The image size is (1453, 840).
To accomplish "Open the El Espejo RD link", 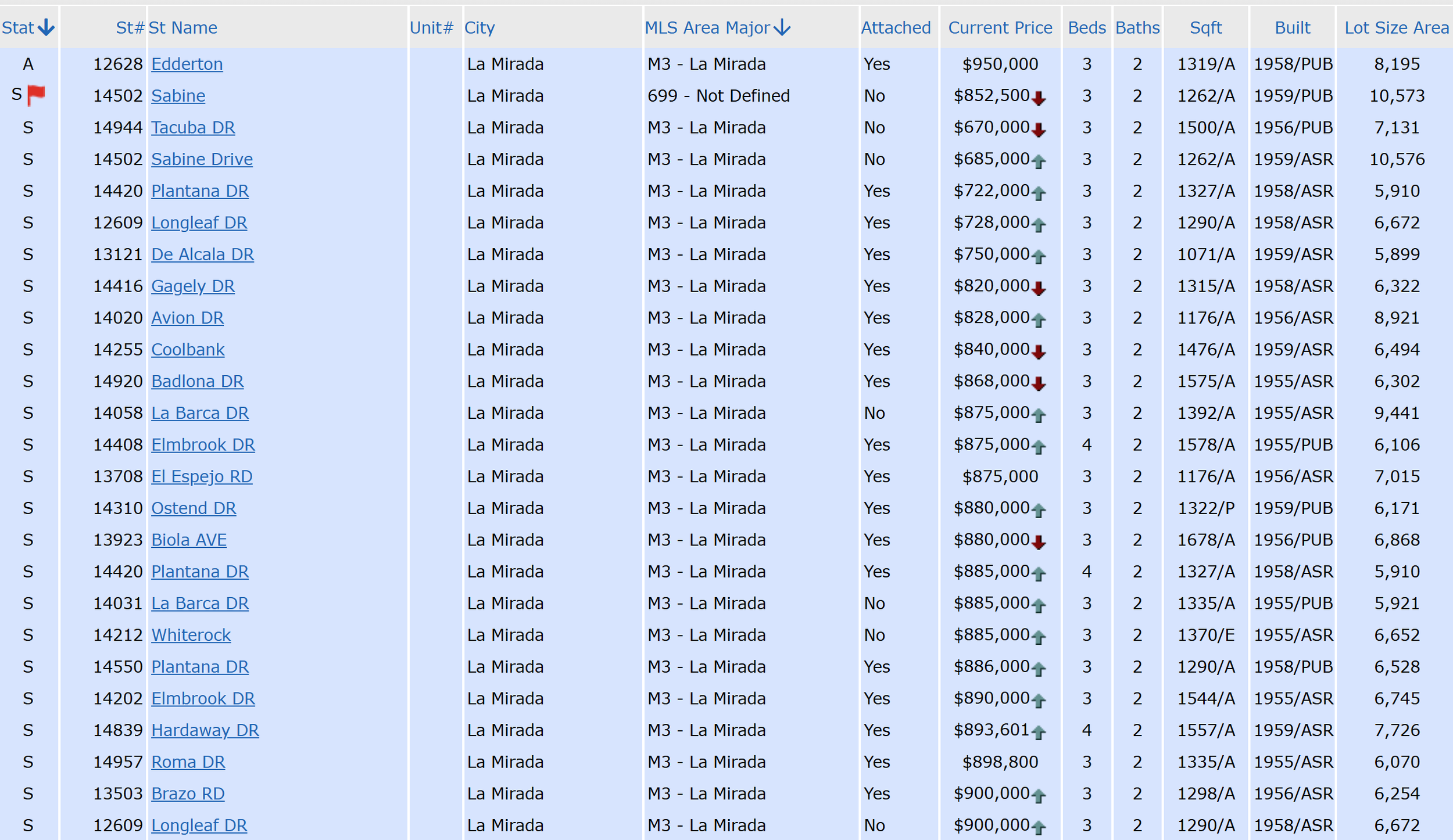I will (202, 476).
